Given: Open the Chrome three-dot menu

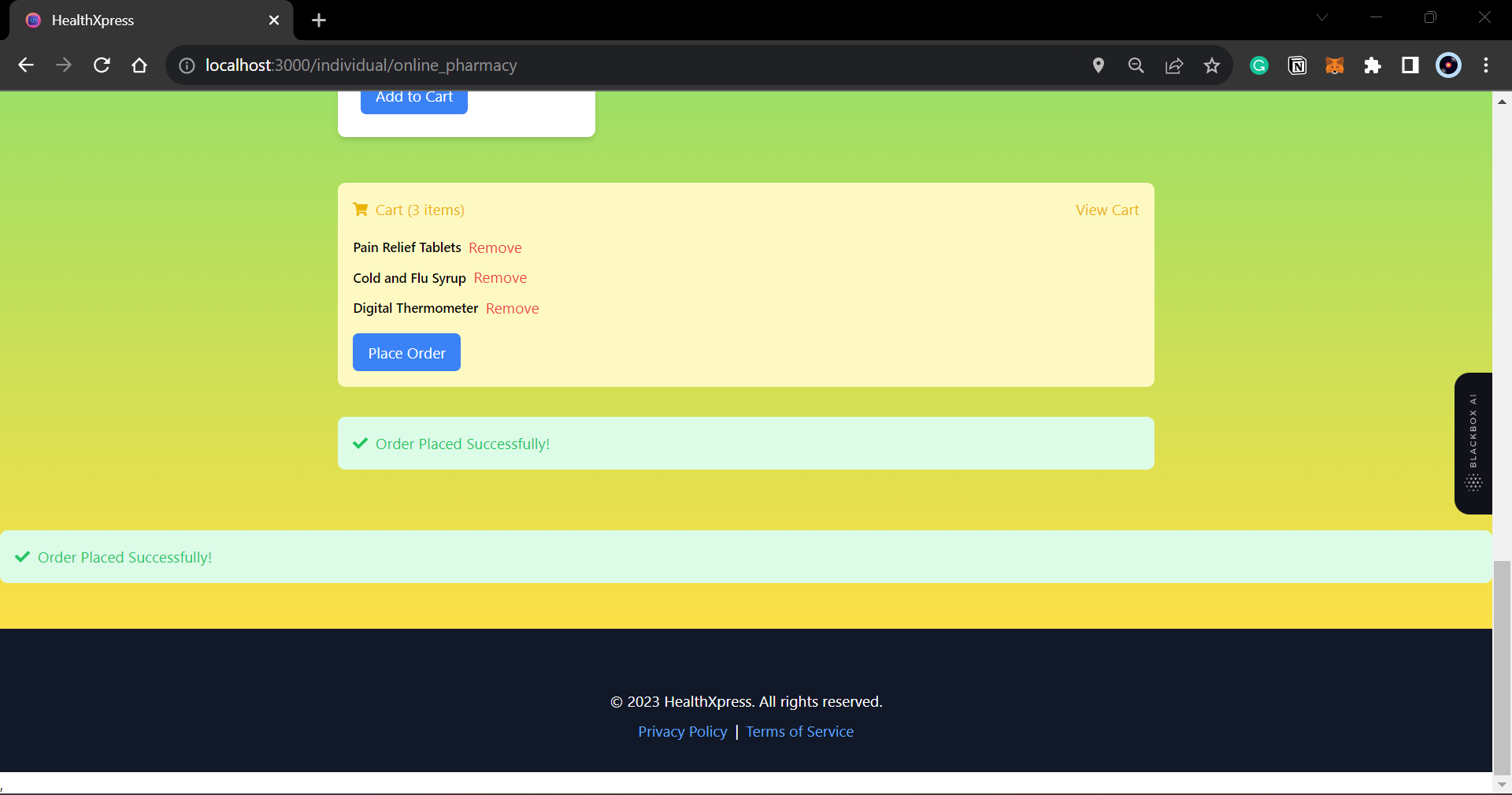Looking at the screenshot, I should 1486,65.
